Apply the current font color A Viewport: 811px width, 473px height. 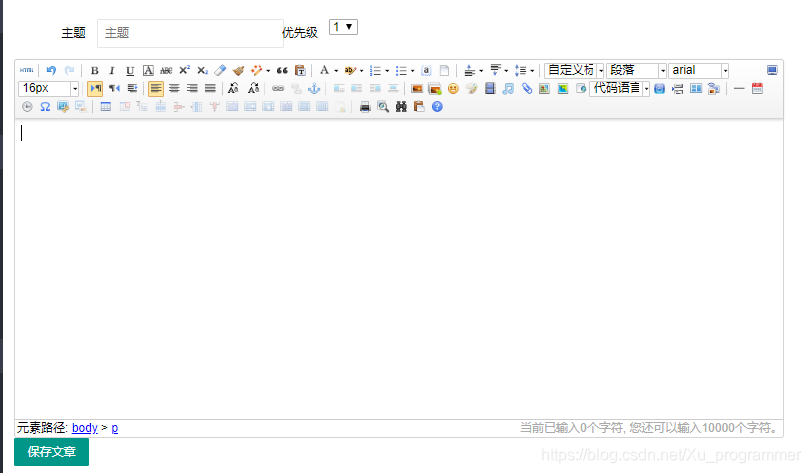click(324, 70)
